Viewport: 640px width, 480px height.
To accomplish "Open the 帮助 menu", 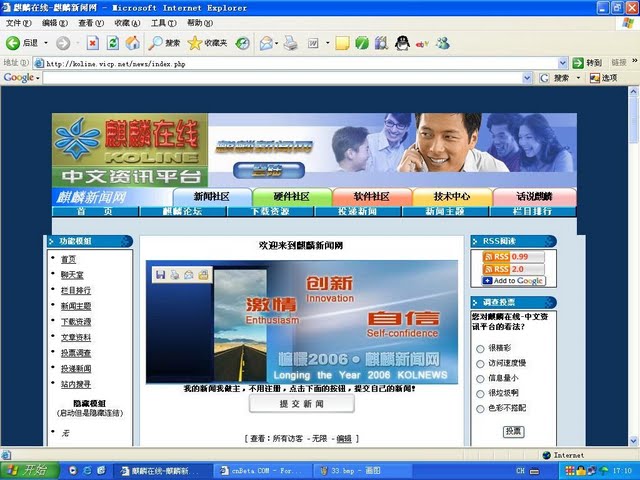I will 200,23.
